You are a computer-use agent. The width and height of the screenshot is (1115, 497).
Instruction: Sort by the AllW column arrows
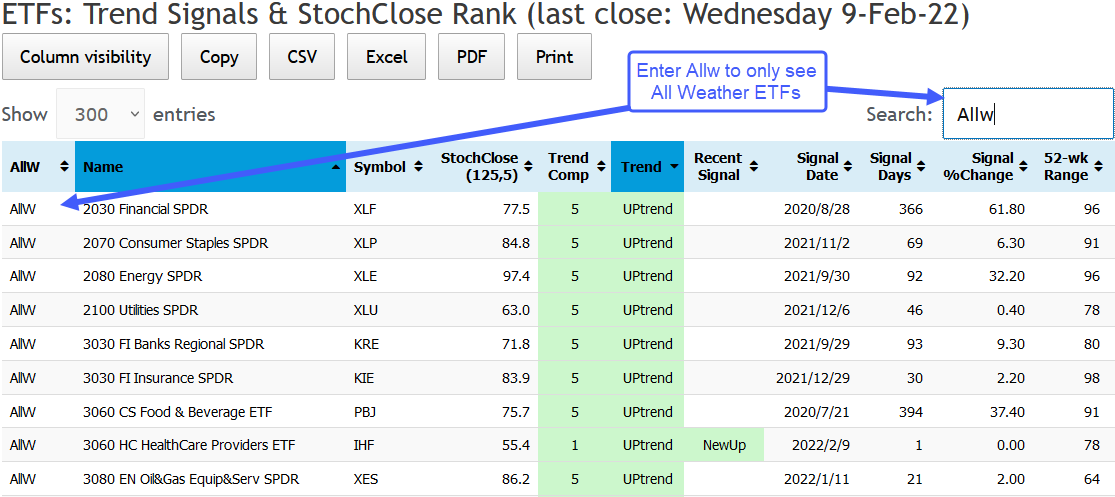[65, 167]
